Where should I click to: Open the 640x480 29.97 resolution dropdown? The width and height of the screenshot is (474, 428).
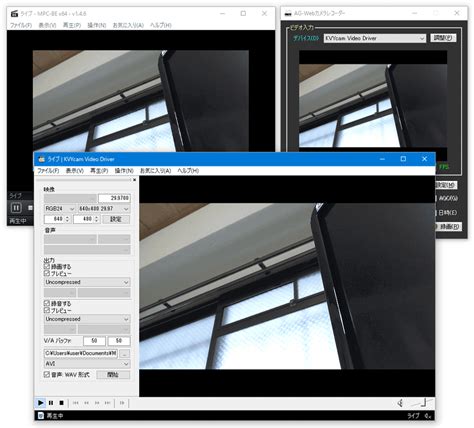click(104, 209)
